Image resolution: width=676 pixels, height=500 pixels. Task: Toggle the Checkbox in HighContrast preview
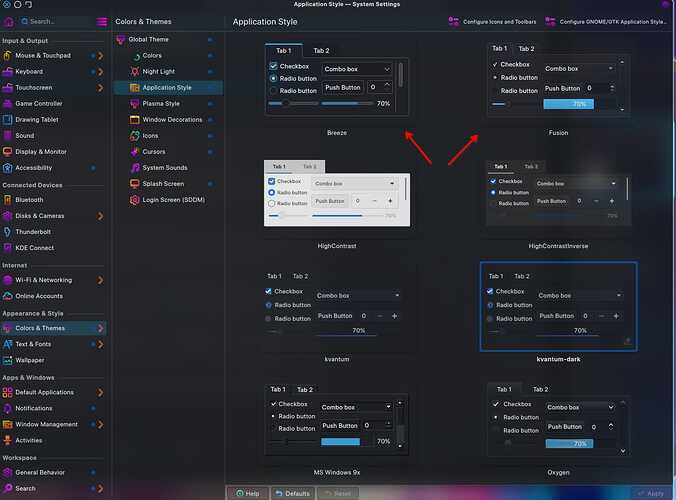point(272,181)
